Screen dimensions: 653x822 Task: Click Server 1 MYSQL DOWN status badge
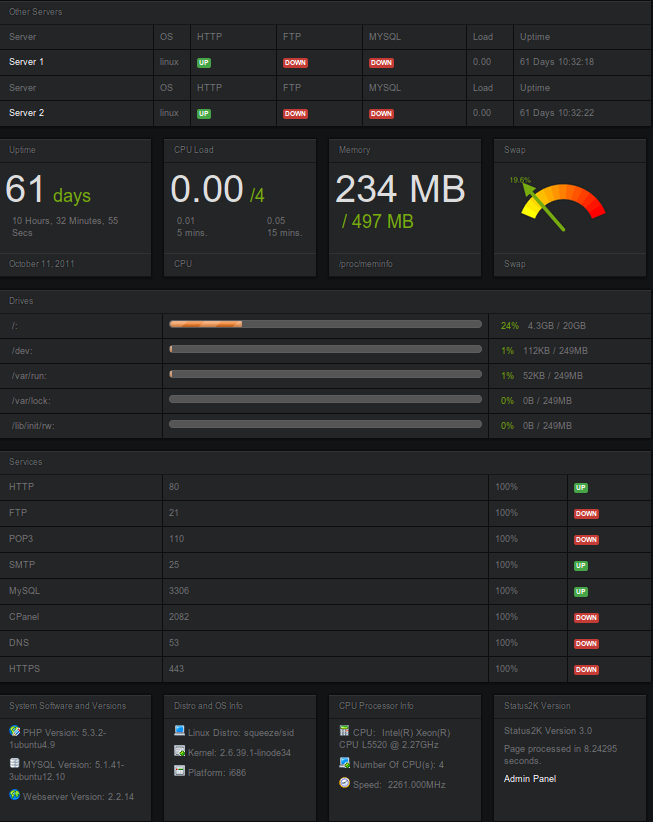tap(381, 62)
